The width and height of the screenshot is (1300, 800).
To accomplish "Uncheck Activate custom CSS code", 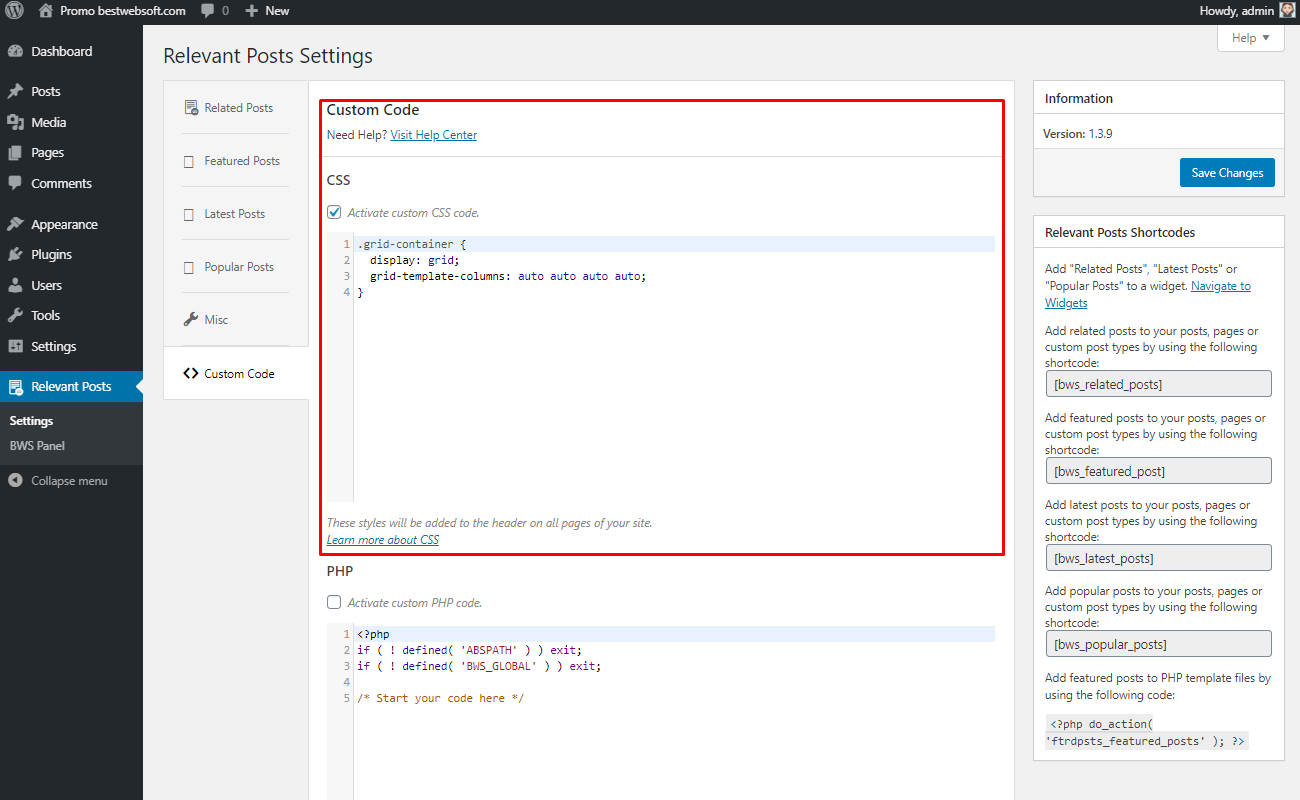I will pos(334,212).
